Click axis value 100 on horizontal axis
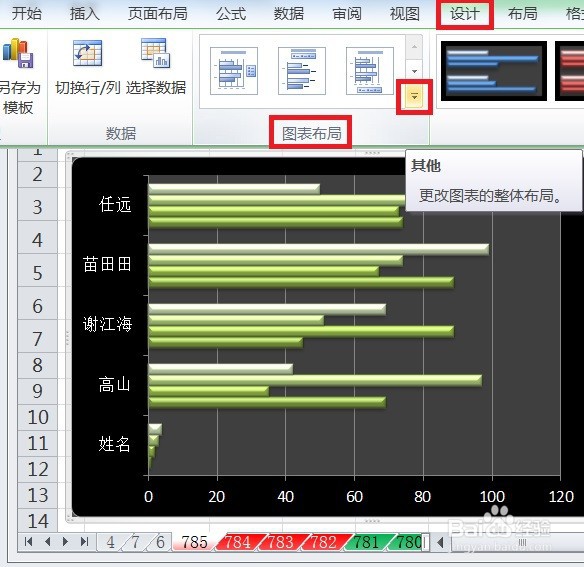 tap(492, 497)
